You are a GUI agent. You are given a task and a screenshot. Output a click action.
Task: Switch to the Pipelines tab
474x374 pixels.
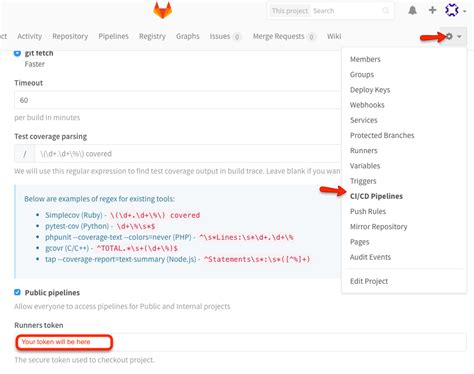point(113,36)
